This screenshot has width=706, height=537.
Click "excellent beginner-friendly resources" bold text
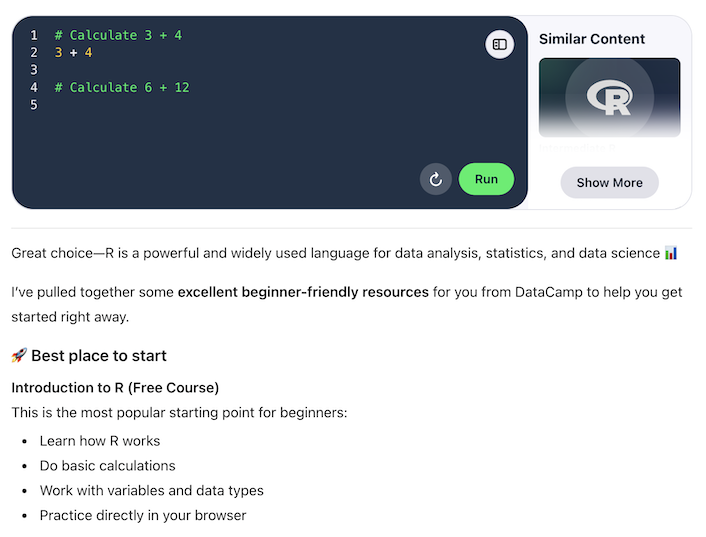click(303, 292)
